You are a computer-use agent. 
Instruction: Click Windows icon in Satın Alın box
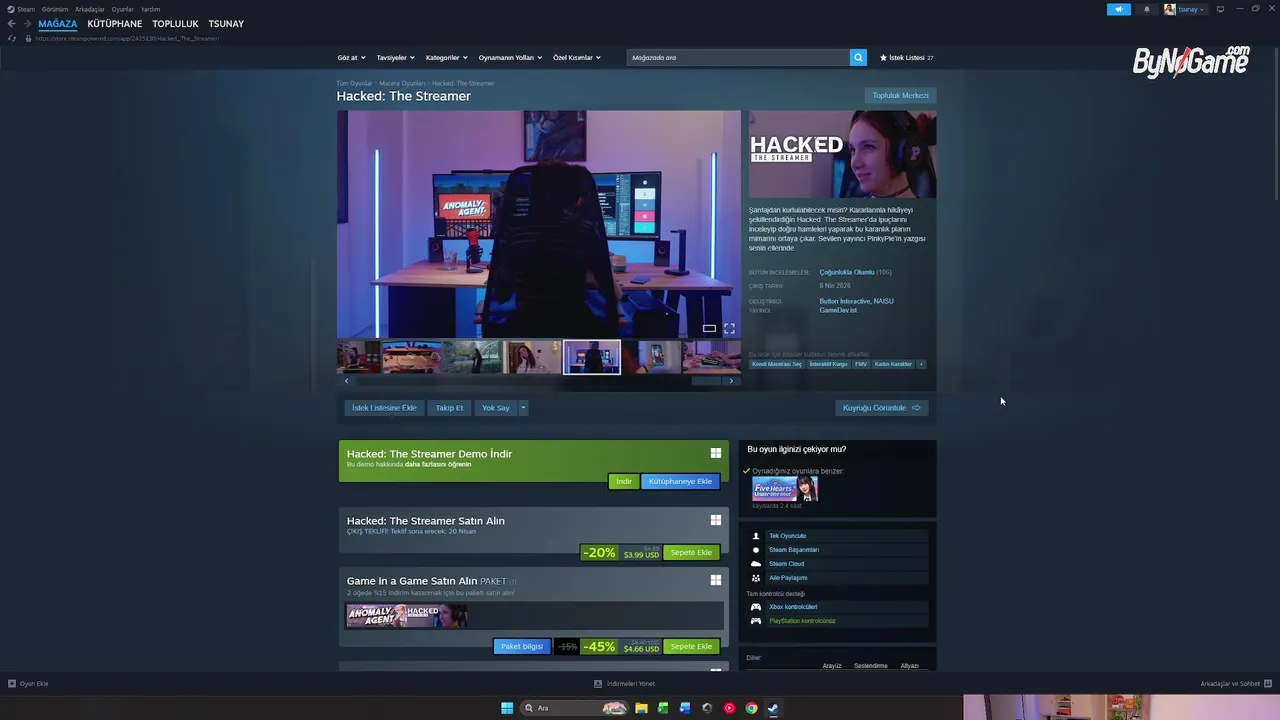pyautogui.click(x=716, y=520)
